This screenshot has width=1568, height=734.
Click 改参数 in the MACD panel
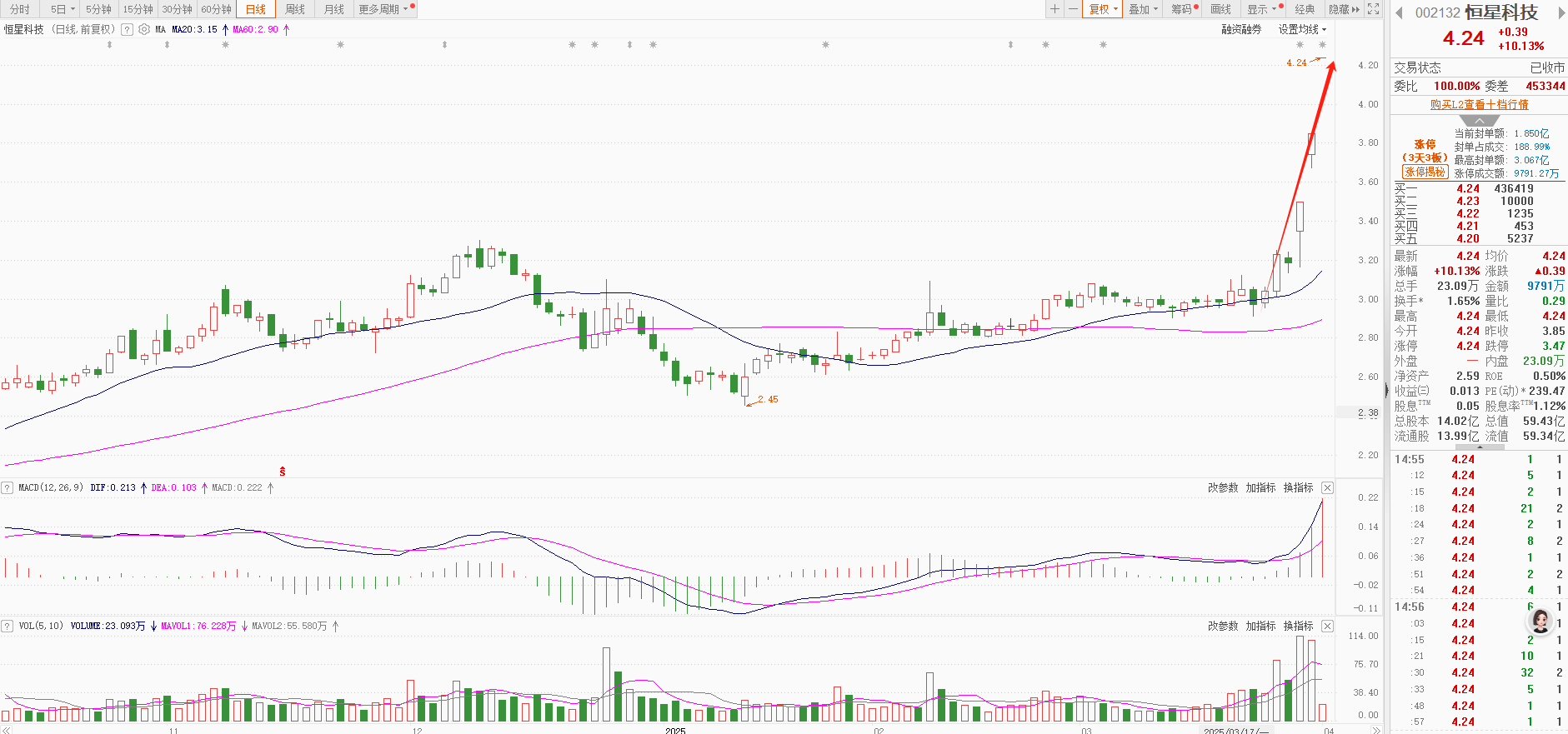tap(1223, 487)
